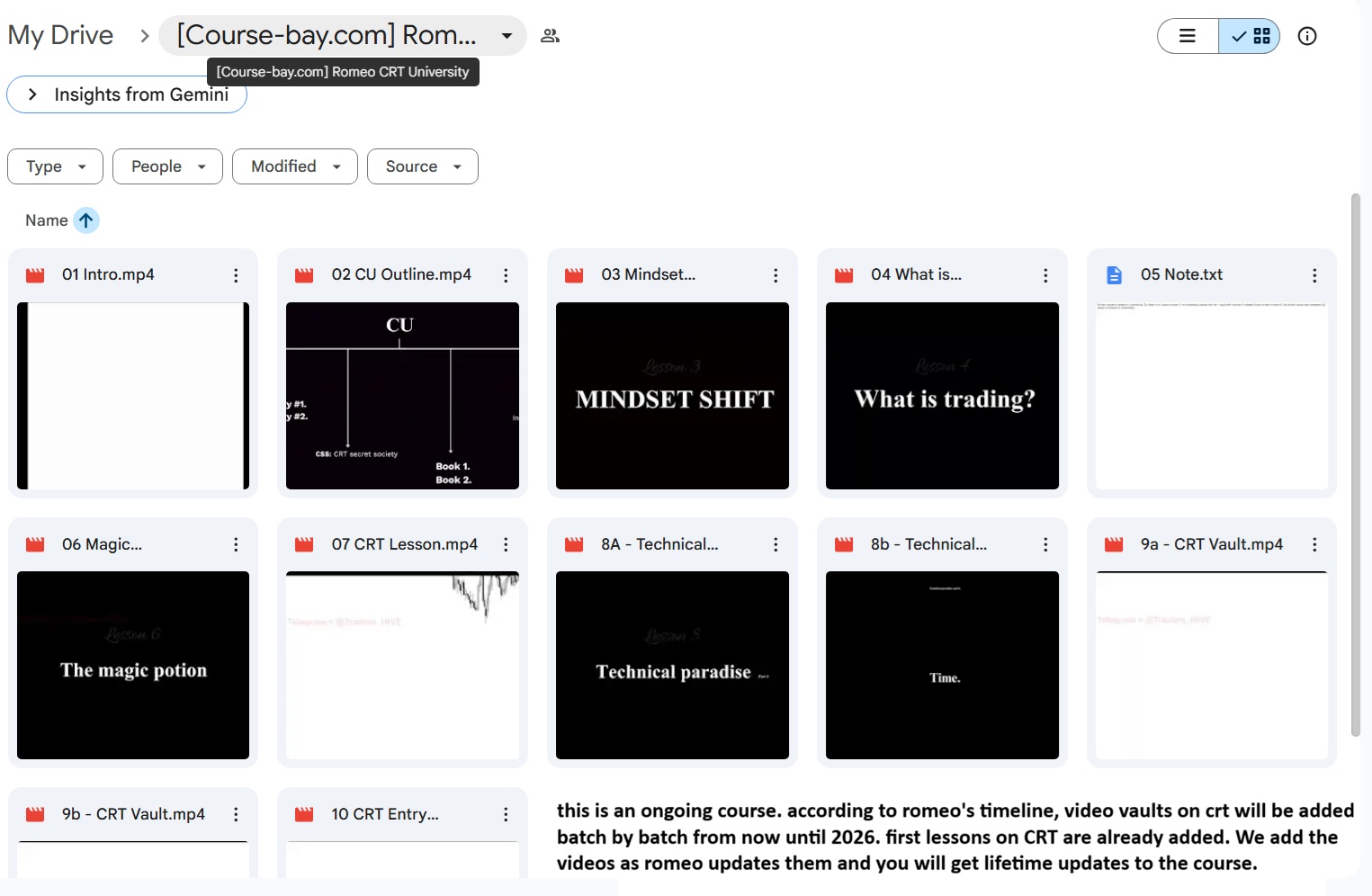Click video file icon of 9b - CRT Vault.mp4
This screenshot has width=1372, height=896.
(35, 814)
